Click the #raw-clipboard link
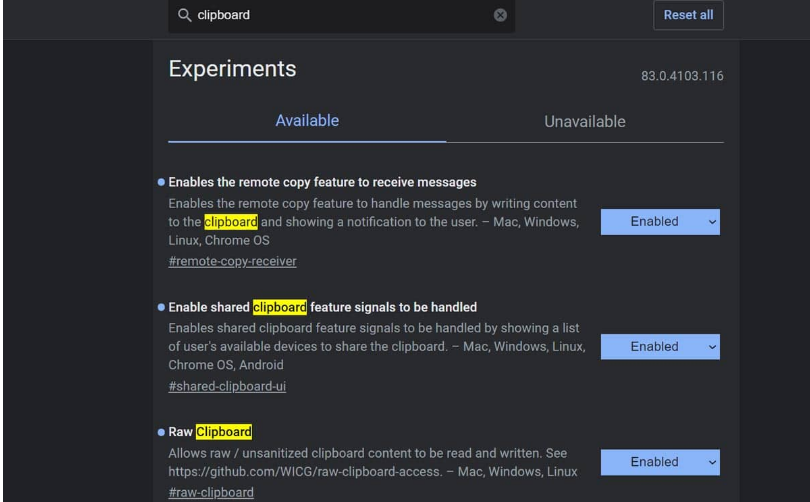 coord(211,492)
